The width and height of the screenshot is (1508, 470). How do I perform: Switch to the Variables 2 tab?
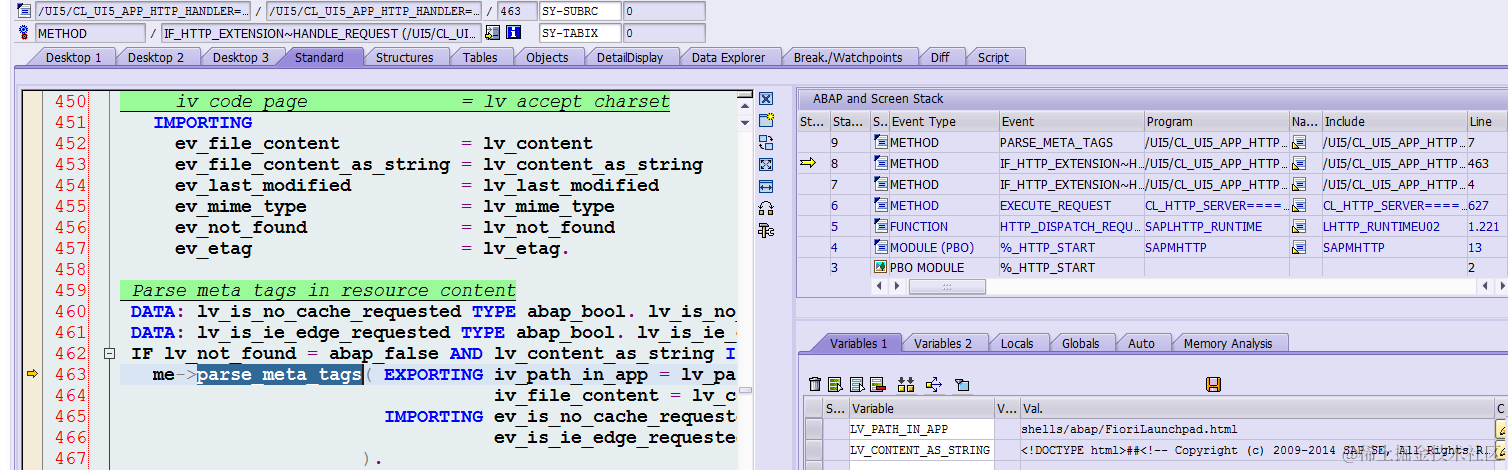point(943,343)
